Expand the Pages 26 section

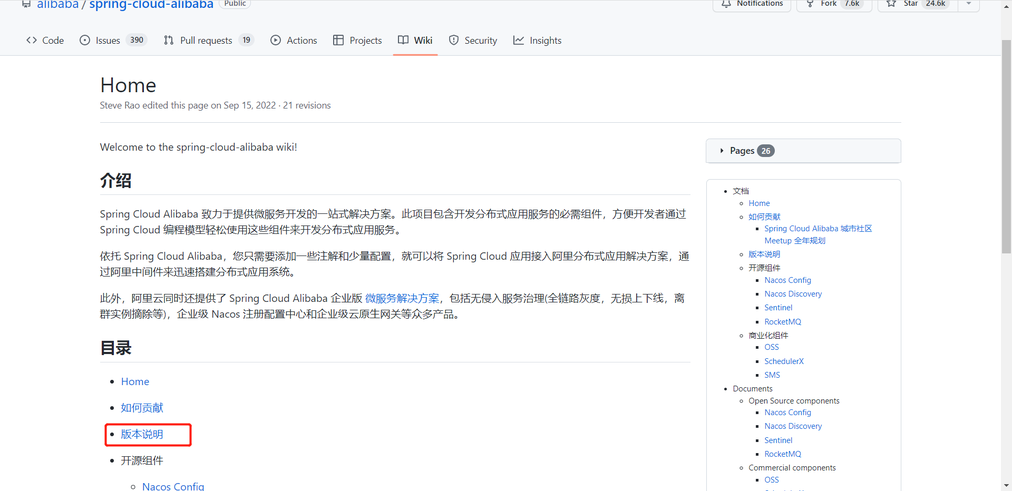[804, 150]
